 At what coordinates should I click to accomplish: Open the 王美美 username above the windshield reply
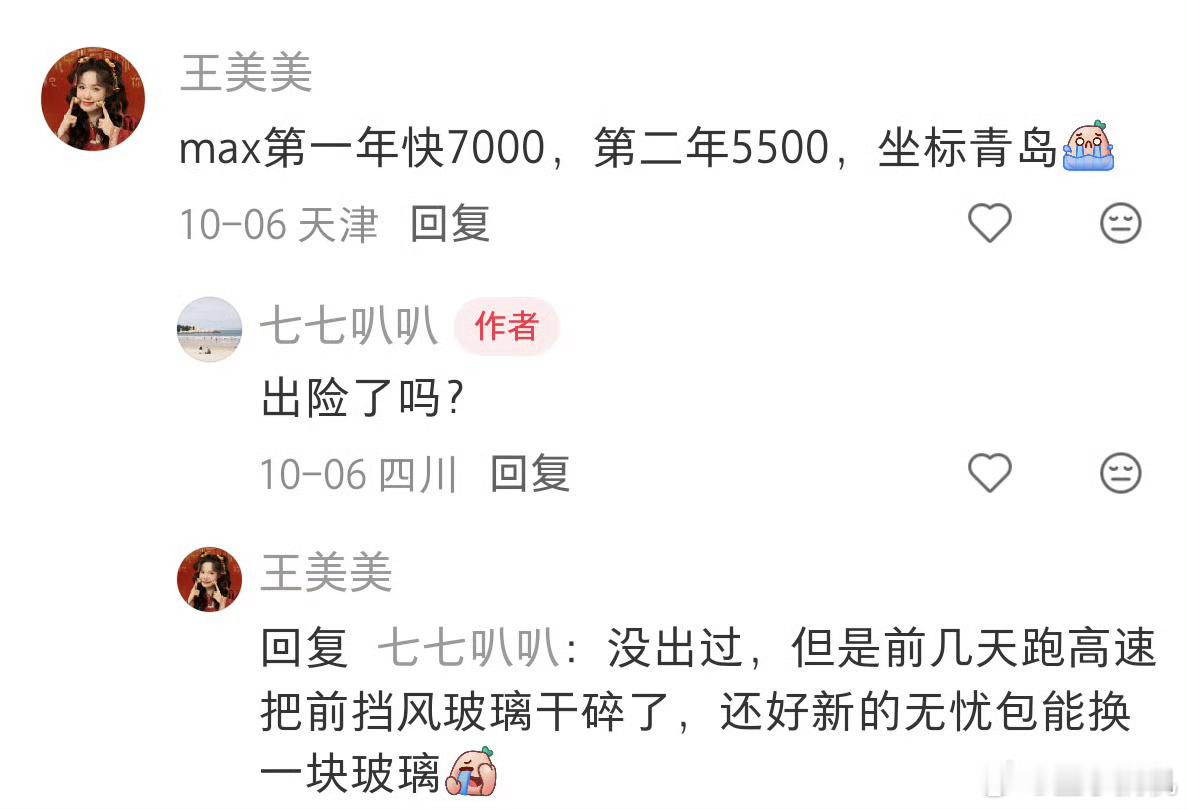coord(326,572)
